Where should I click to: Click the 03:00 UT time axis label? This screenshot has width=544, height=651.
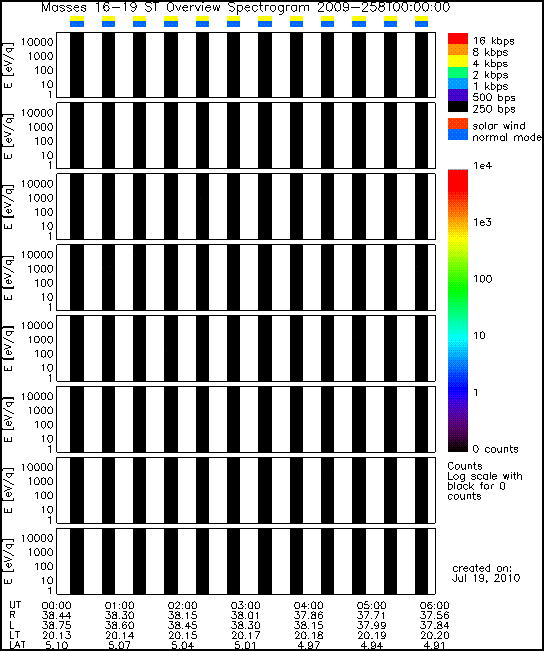245,605
